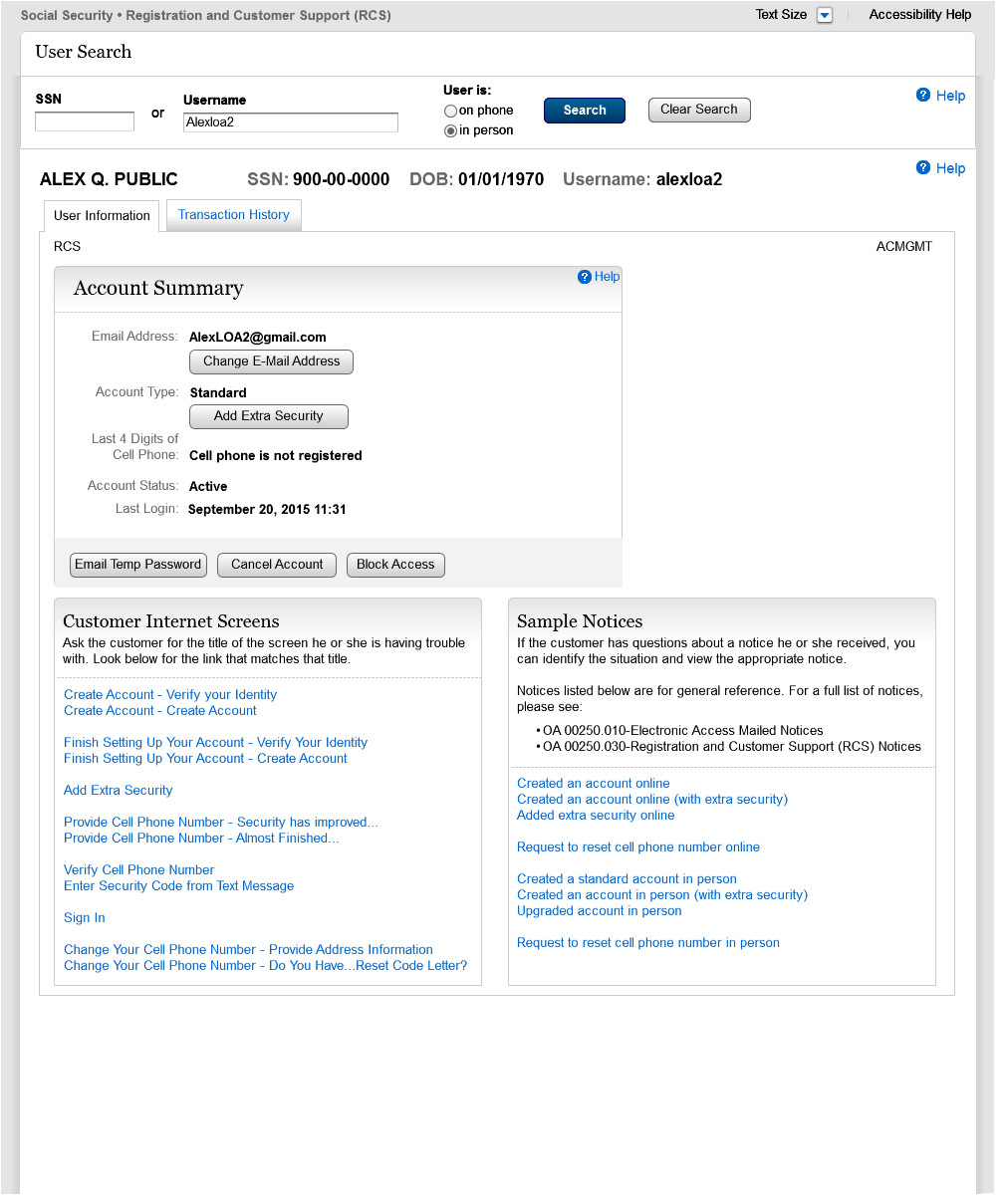Click the Account Type value Standard
Image resolution: width=1005 pixels, height=1204 pixels.
(x=218, y=393)
